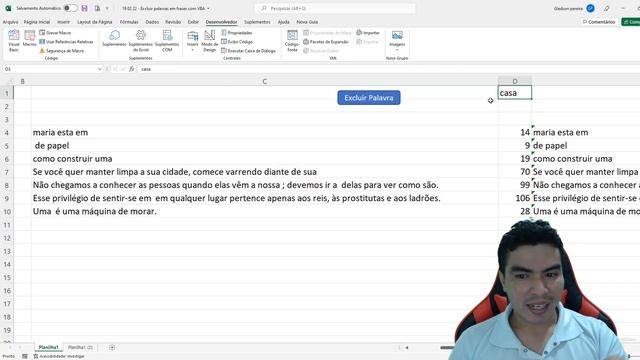Open XML Código-fonte pane
Screen dimensions: 640x360
coord(292,41)
